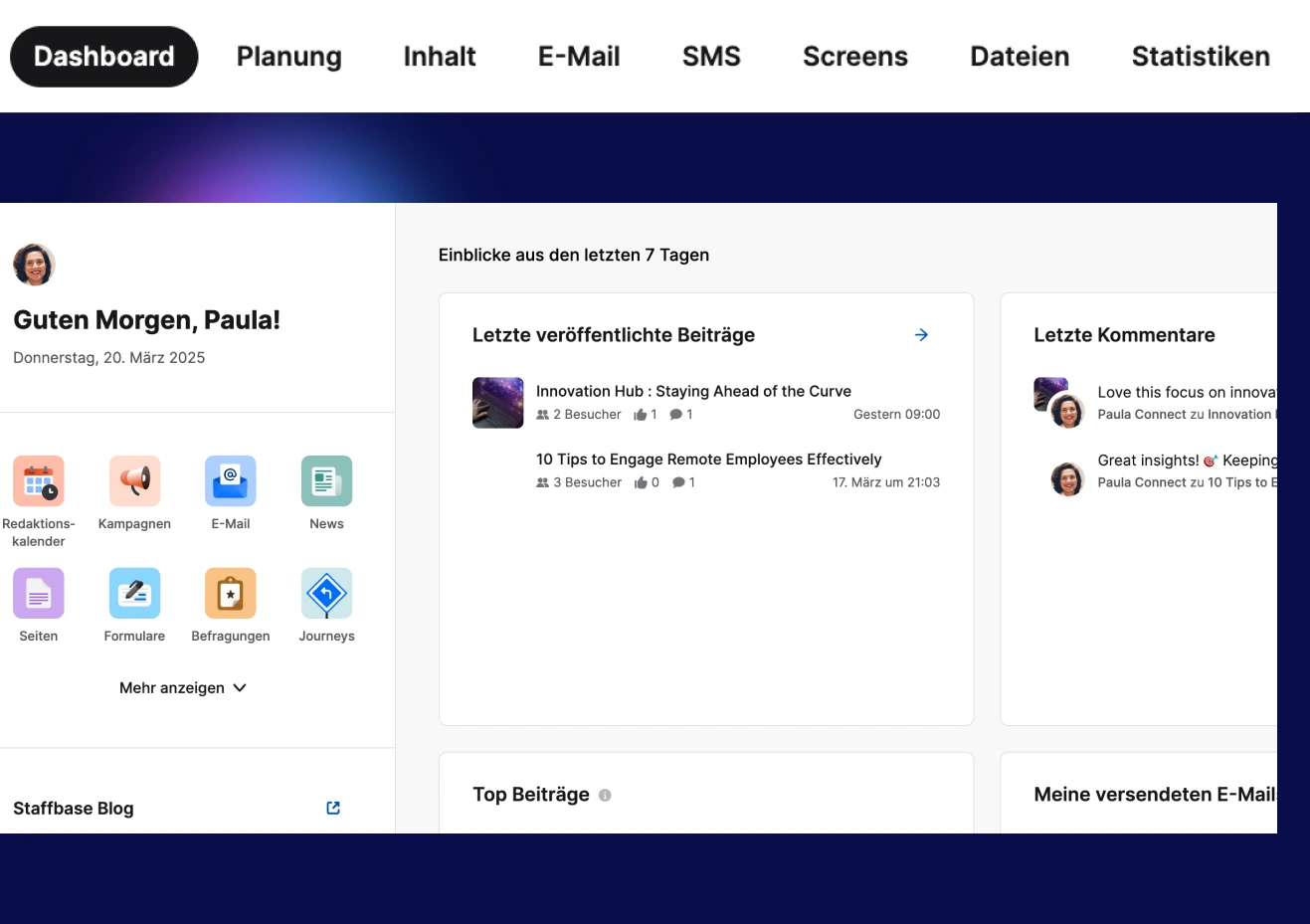Image resolution: width=1310 pixels, height=924 pixels.
Task: Click Einblicke aus den letzten 7 Tagen
Action: click(x=574, y=255)
